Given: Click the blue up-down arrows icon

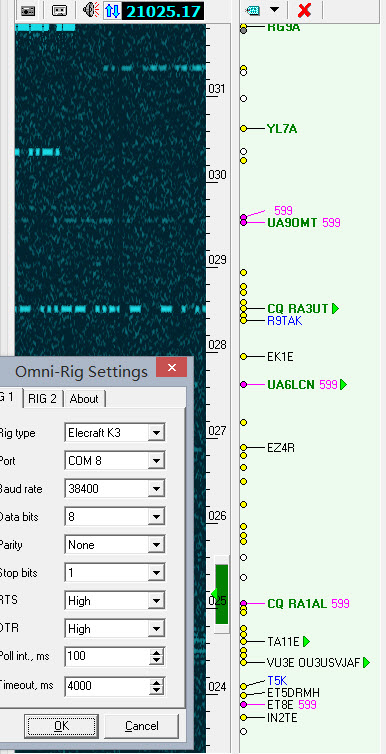Looking at the screenshot, I should coord(112,11).
